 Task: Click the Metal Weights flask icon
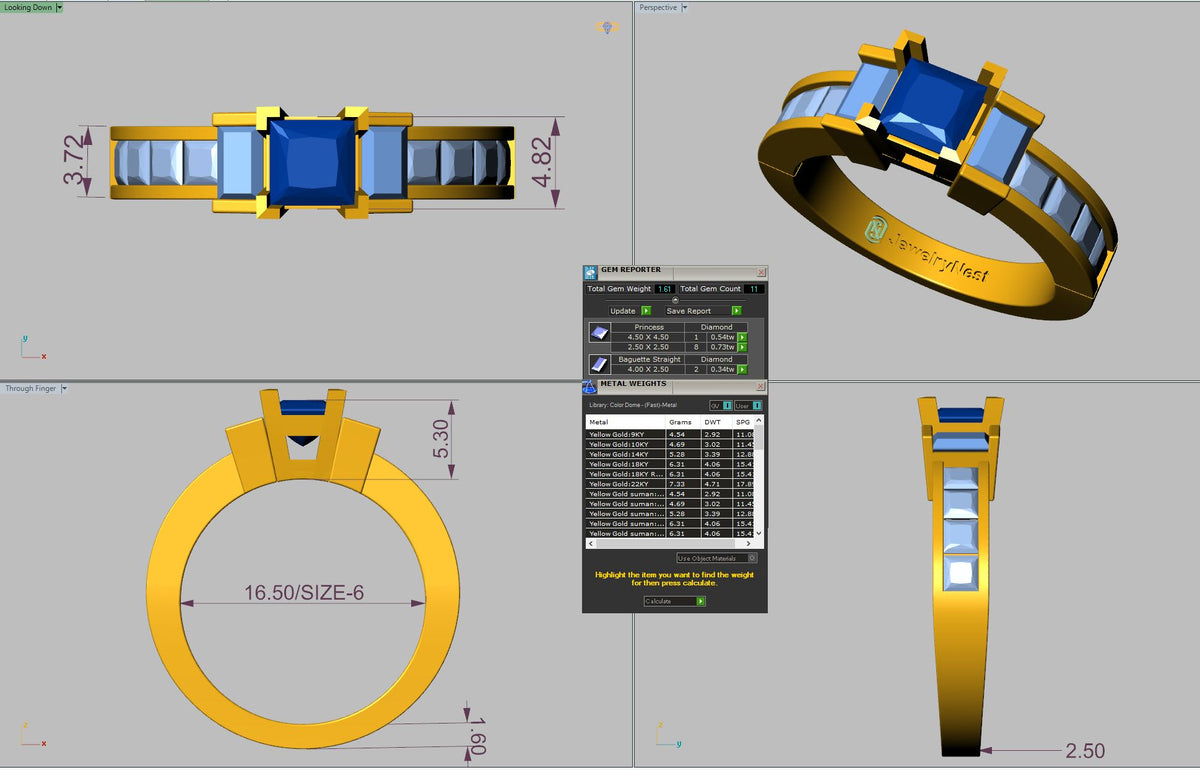pos(589,387)
